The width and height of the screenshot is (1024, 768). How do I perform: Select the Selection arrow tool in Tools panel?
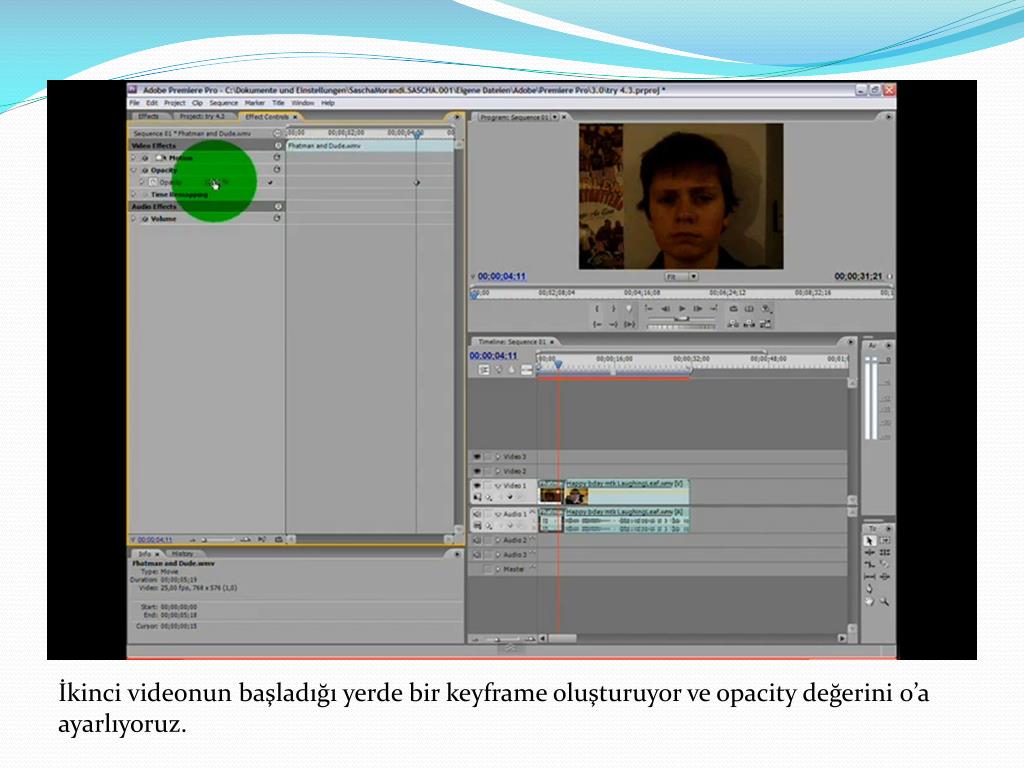pyautogui.click(x=869, y=541)
